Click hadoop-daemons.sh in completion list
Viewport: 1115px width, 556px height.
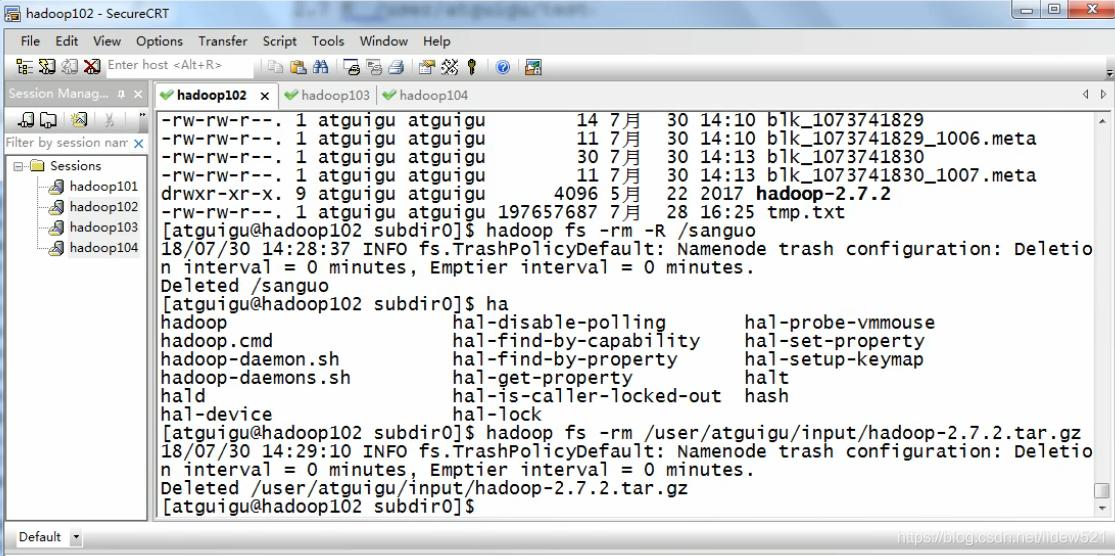pyautogui.click(x=255, y=378)
